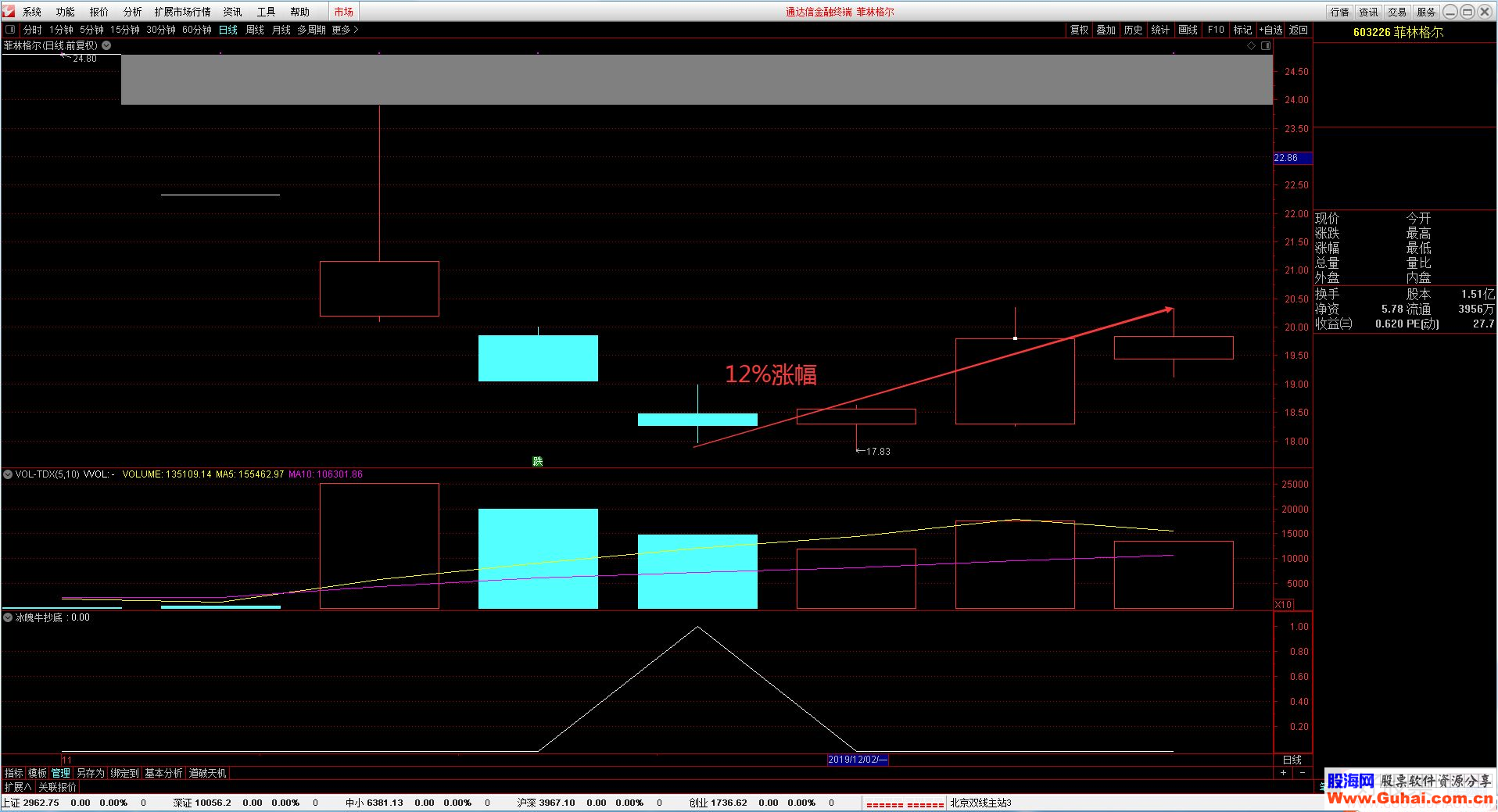This screenshot has height=812, width=1498.
Task: Switch to 30分钟 period
Action: pos(161,30)
